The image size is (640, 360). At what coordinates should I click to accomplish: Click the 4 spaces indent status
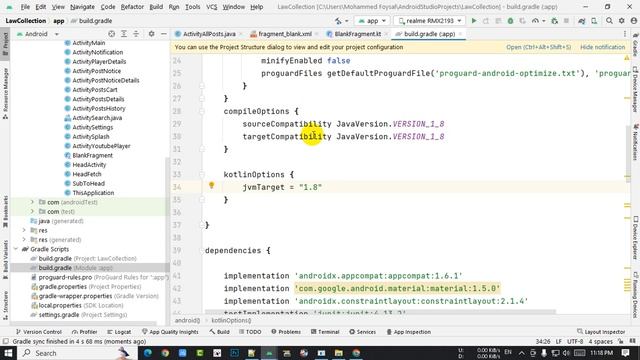[x=600, y=341]
